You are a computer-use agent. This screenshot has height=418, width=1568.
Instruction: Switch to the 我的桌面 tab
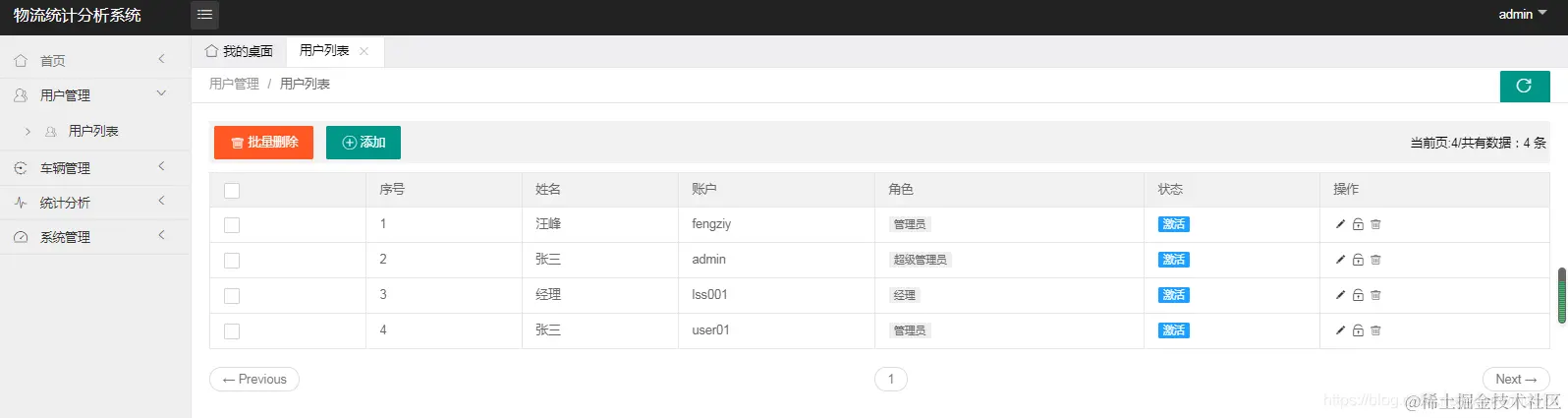tap(239, 51)
